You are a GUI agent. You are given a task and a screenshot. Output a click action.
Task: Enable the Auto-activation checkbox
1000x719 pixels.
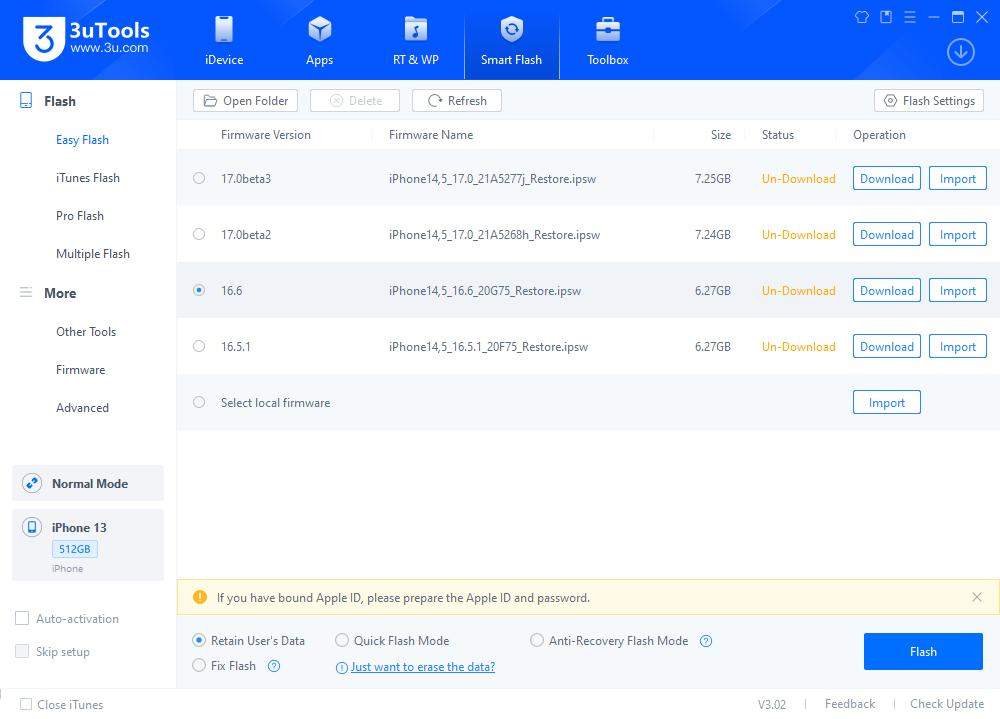(x=22, y=619)
